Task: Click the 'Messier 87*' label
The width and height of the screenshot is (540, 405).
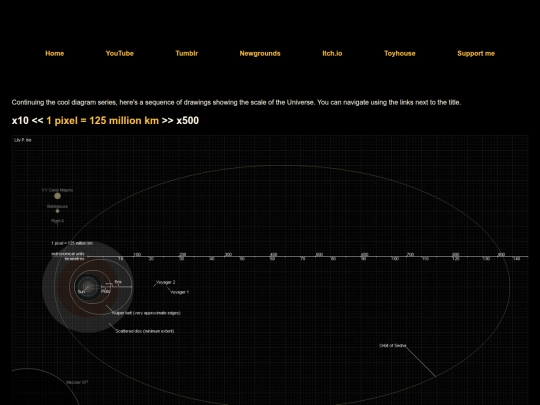Action: pyautogui.click(x=77, y=382)
